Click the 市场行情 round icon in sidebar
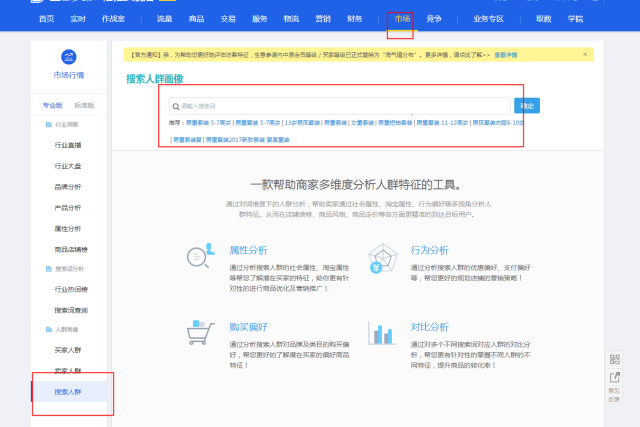Image resolution: width=640 pixels, height=427 pixels. (x=69, y=57)
